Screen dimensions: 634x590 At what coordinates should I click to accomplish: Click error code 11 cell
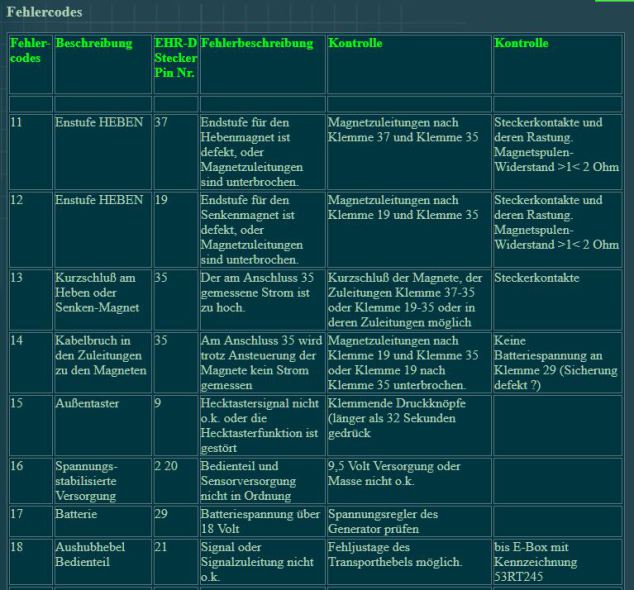click(17, 123)
